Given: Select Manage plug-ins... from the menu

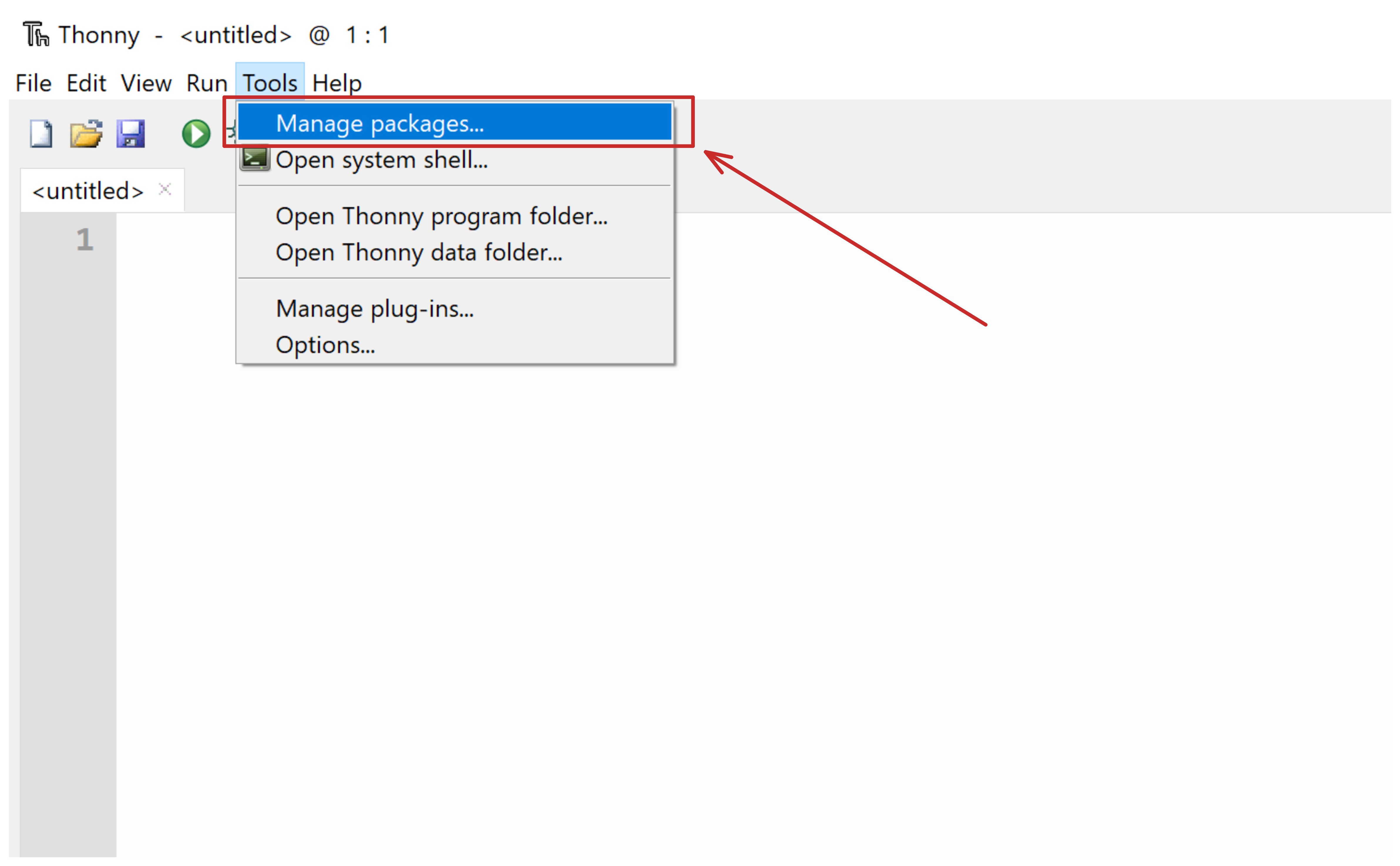Looking at the screenshot, I should tap(455, 309).
